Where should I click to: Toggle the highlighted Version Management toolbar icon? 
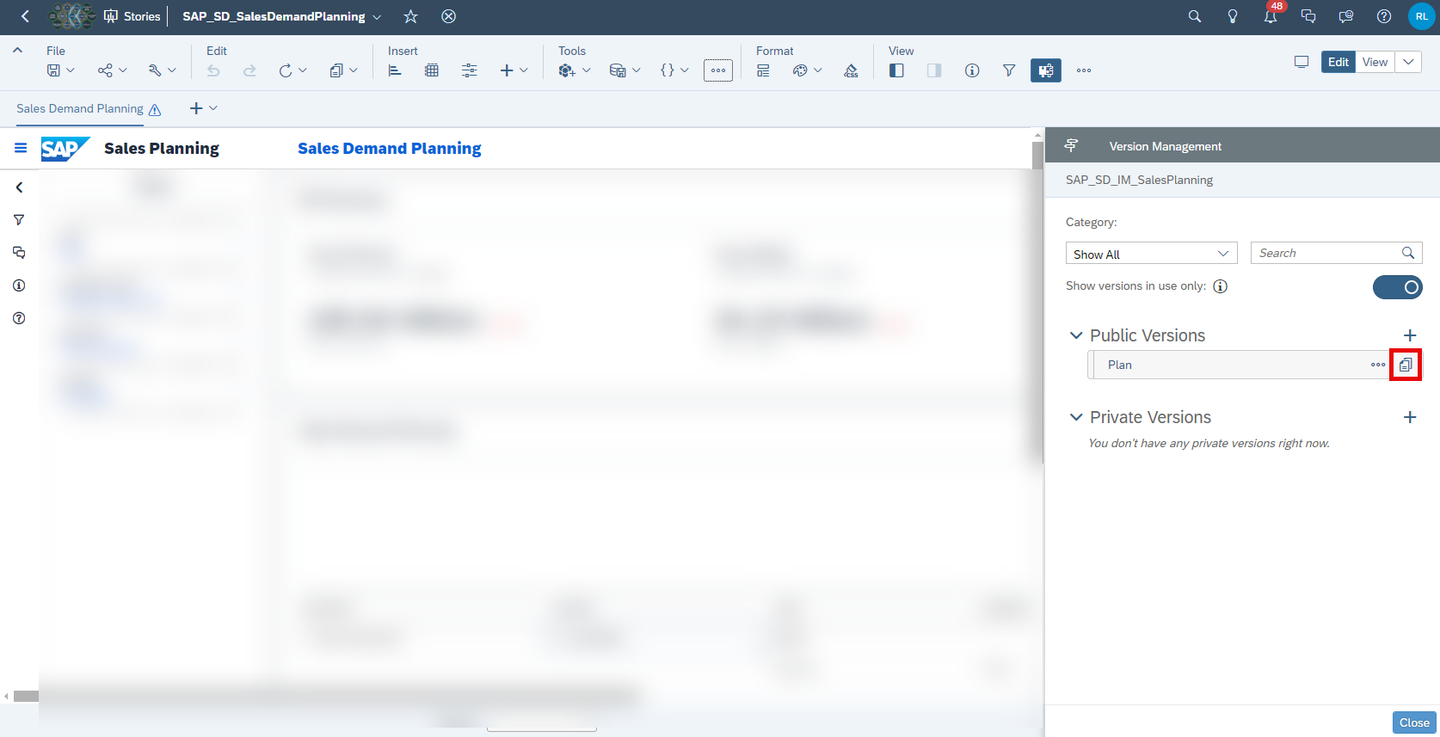point(1046,70)
